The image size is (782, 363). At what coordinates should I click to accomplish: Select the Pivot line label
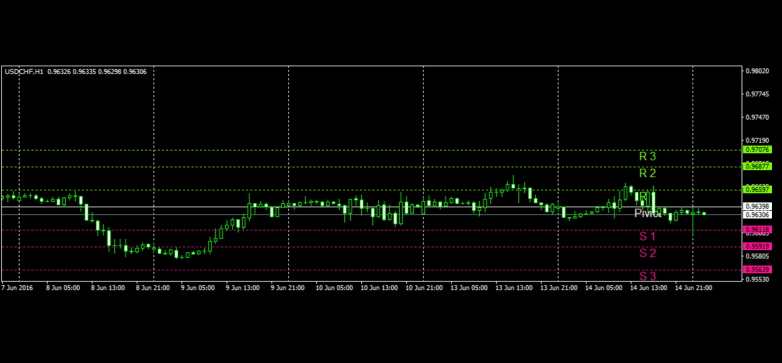click(x=648, y=213)
